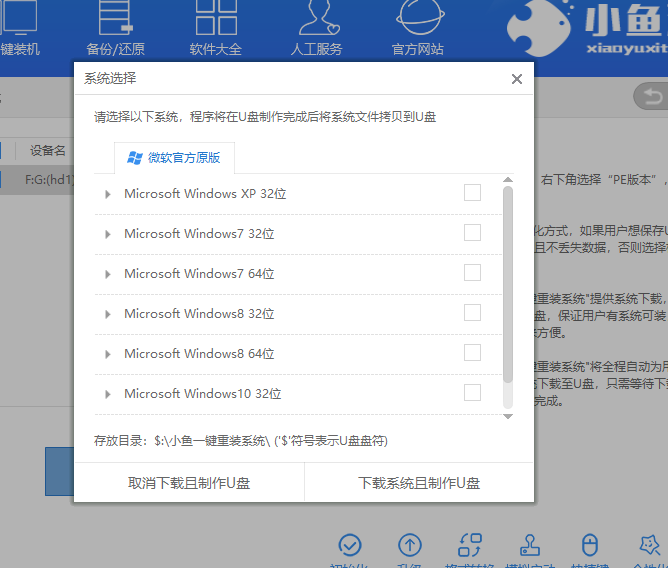Click the 格式转换 convert icon
Viewport: 668px width, 568px height.
click(470, 545)
